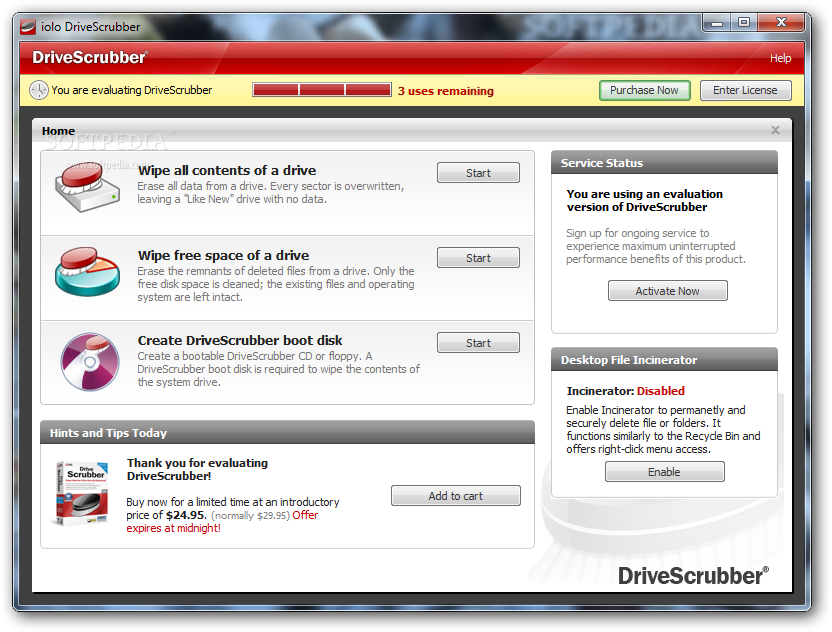The height and width of the screenshot is (632, 832).
Task: Click the evaluation clock icon
Action: tap(39, 90)
